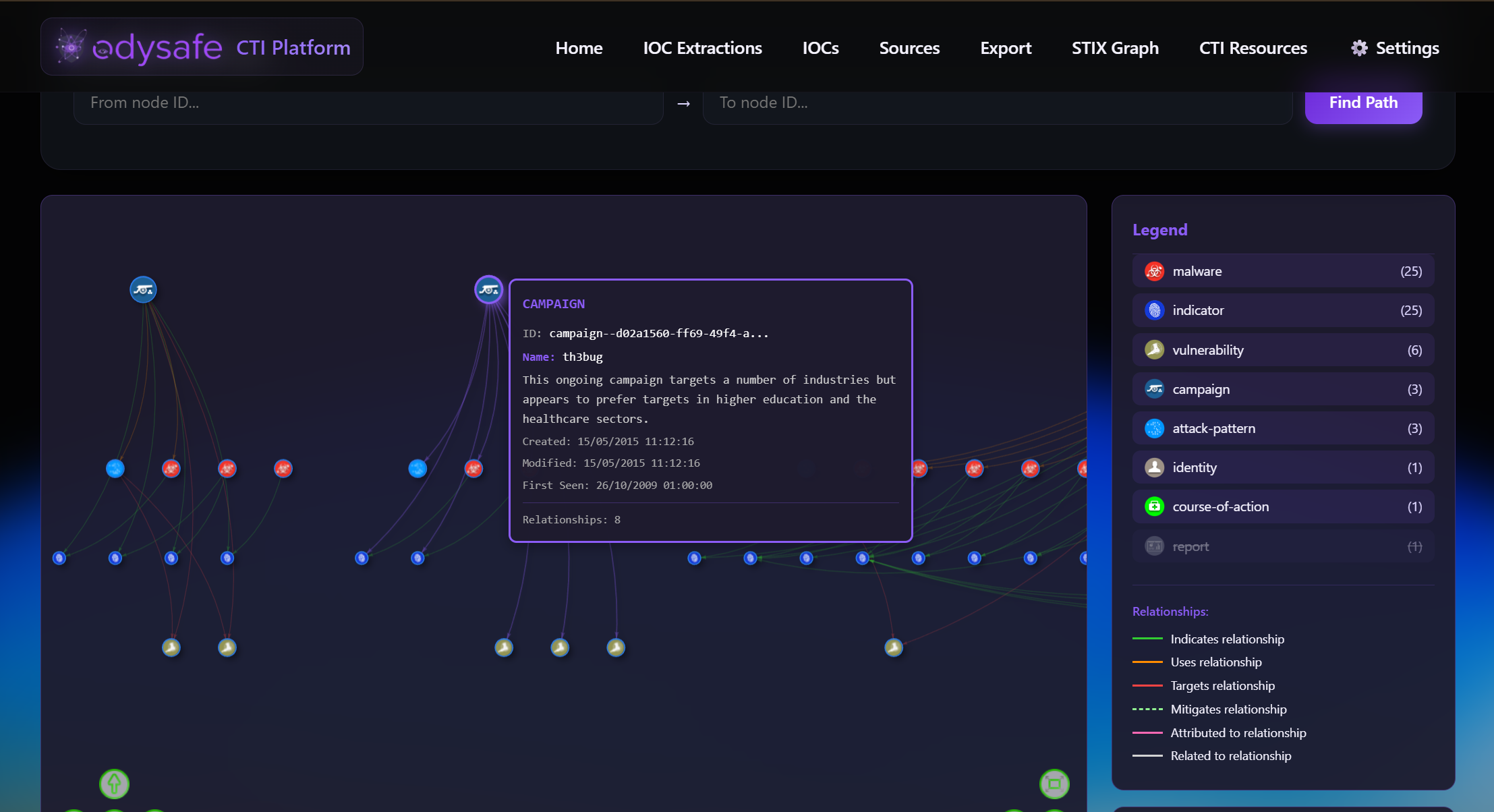Click the ladysafe atom logo icon
1494x812 pixels.
(x=70, y=47)
